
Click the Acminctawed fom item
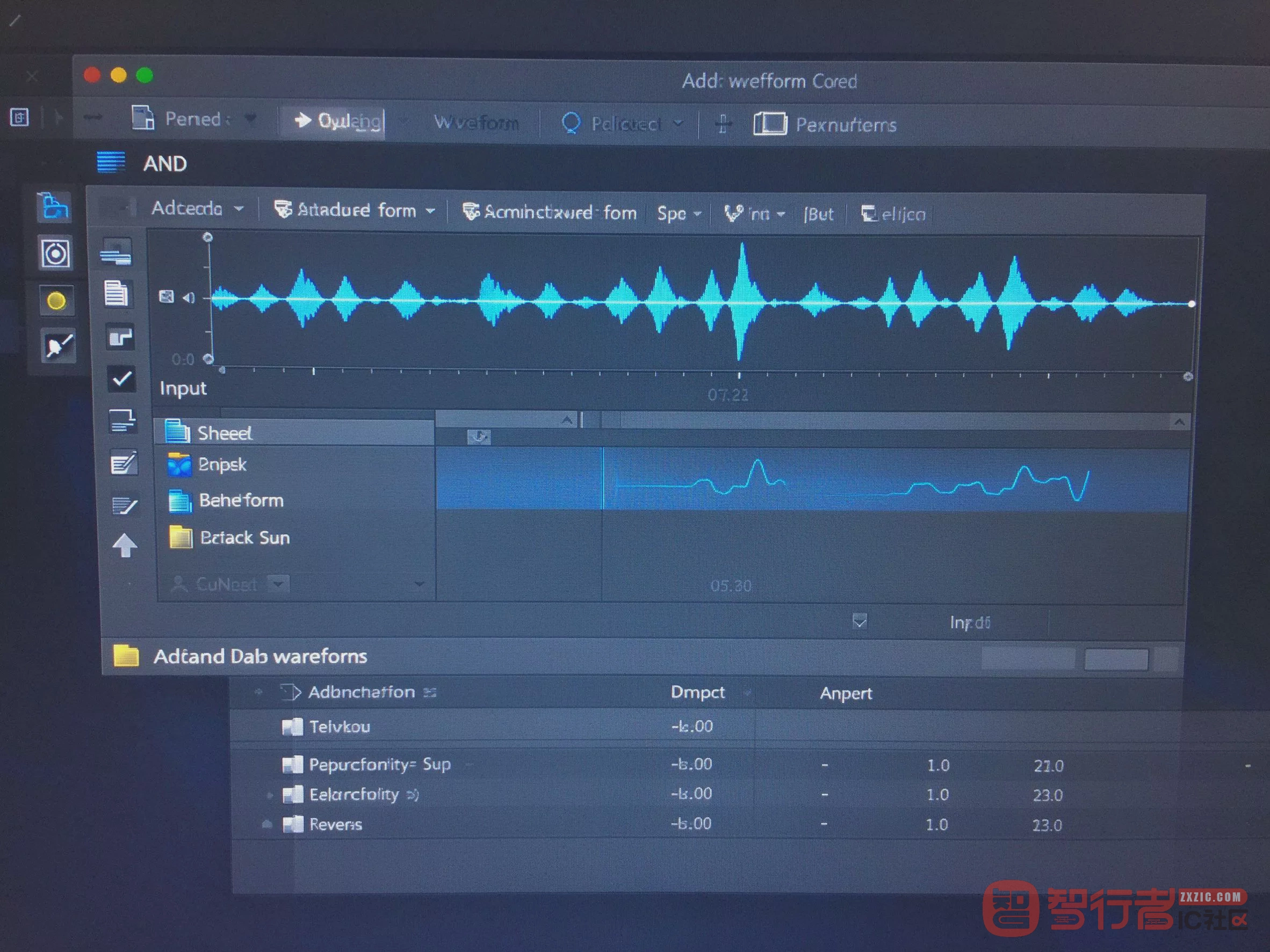point(550,212)
